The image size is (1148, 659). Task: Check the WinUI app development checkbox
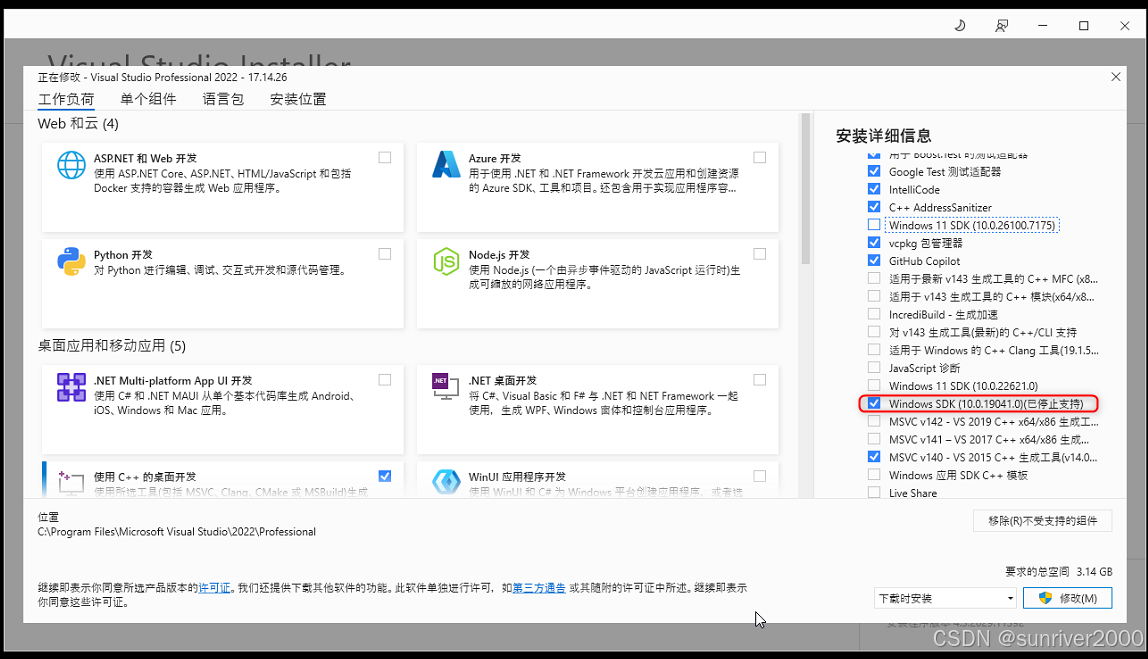[760, 476]
